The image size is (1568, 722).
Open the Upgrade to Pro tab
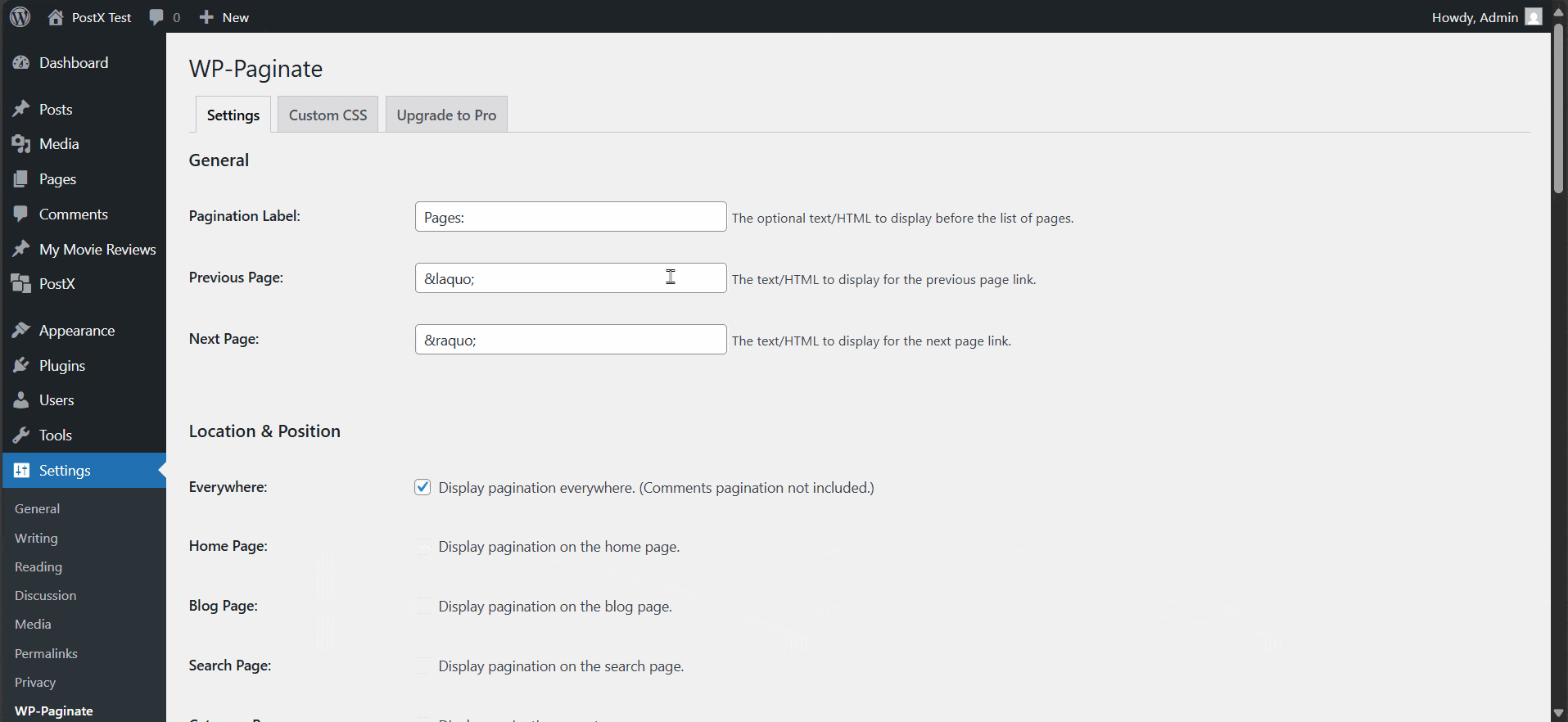point(446,115)
